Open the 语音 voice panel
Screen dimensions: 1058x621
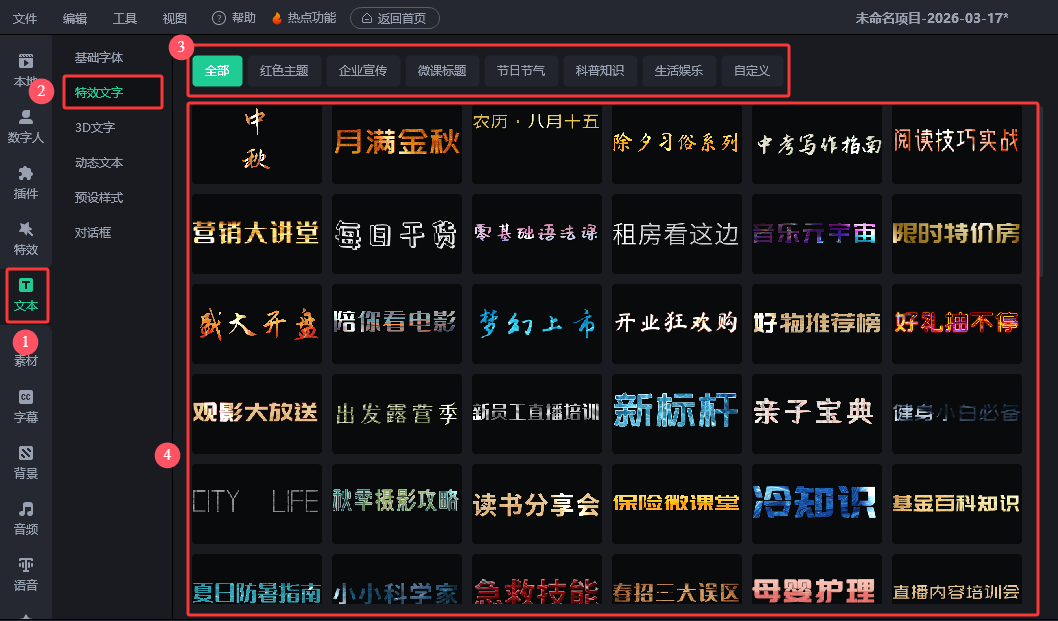[x=26, y=573]
